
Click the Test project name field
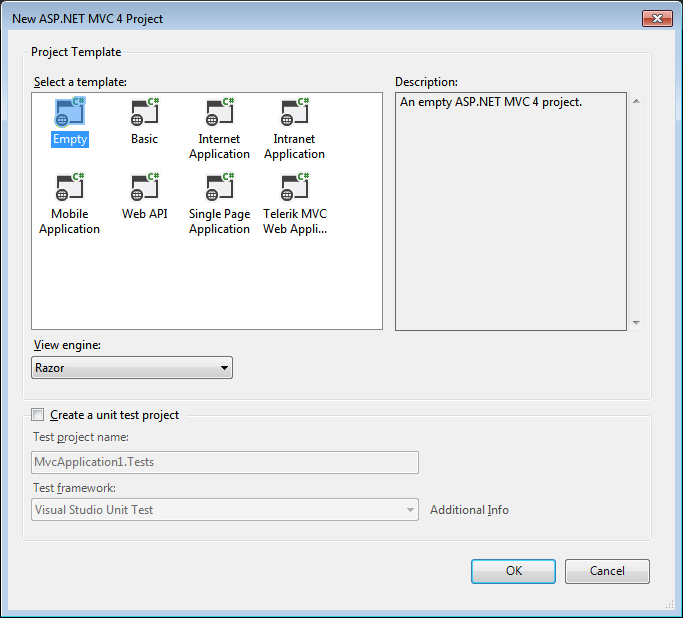click(225, 462)
